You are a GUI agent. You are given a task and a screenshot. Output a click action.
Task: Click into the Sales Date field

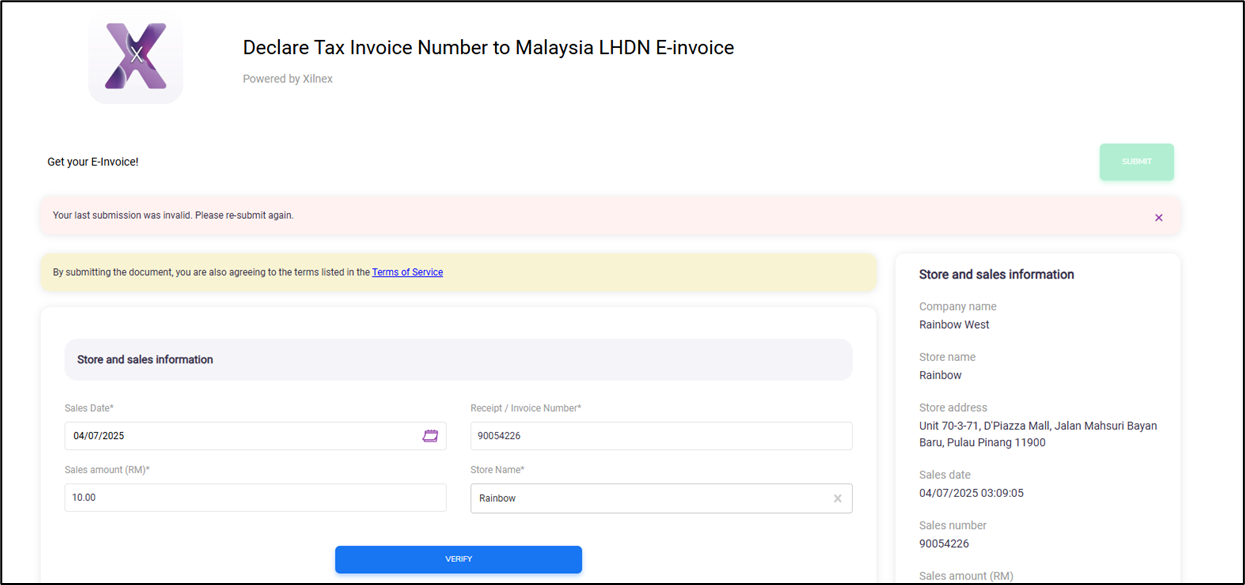[240, 436]
